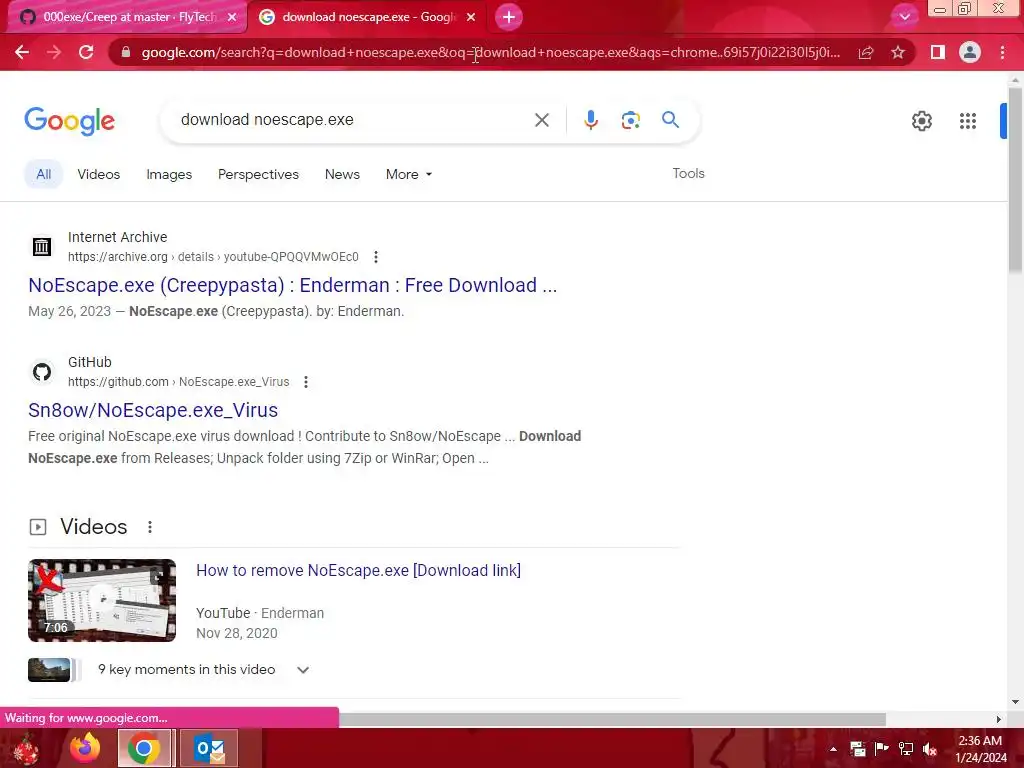Click the key moments preview thumbnail
Screen dimensions: 1024x768
tap(49, 670)
